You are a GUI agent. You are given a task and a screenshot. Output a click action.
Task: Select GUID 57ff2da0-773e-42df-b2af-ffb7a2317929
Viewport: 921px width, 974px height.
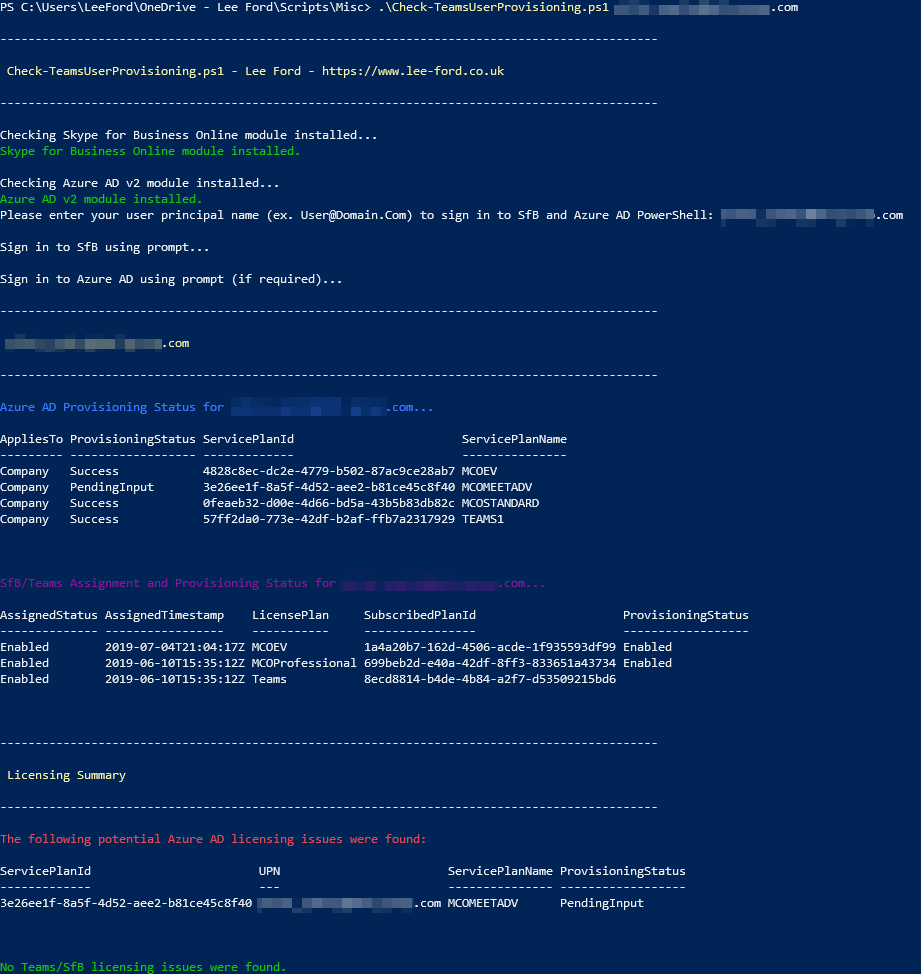(329, 519)
